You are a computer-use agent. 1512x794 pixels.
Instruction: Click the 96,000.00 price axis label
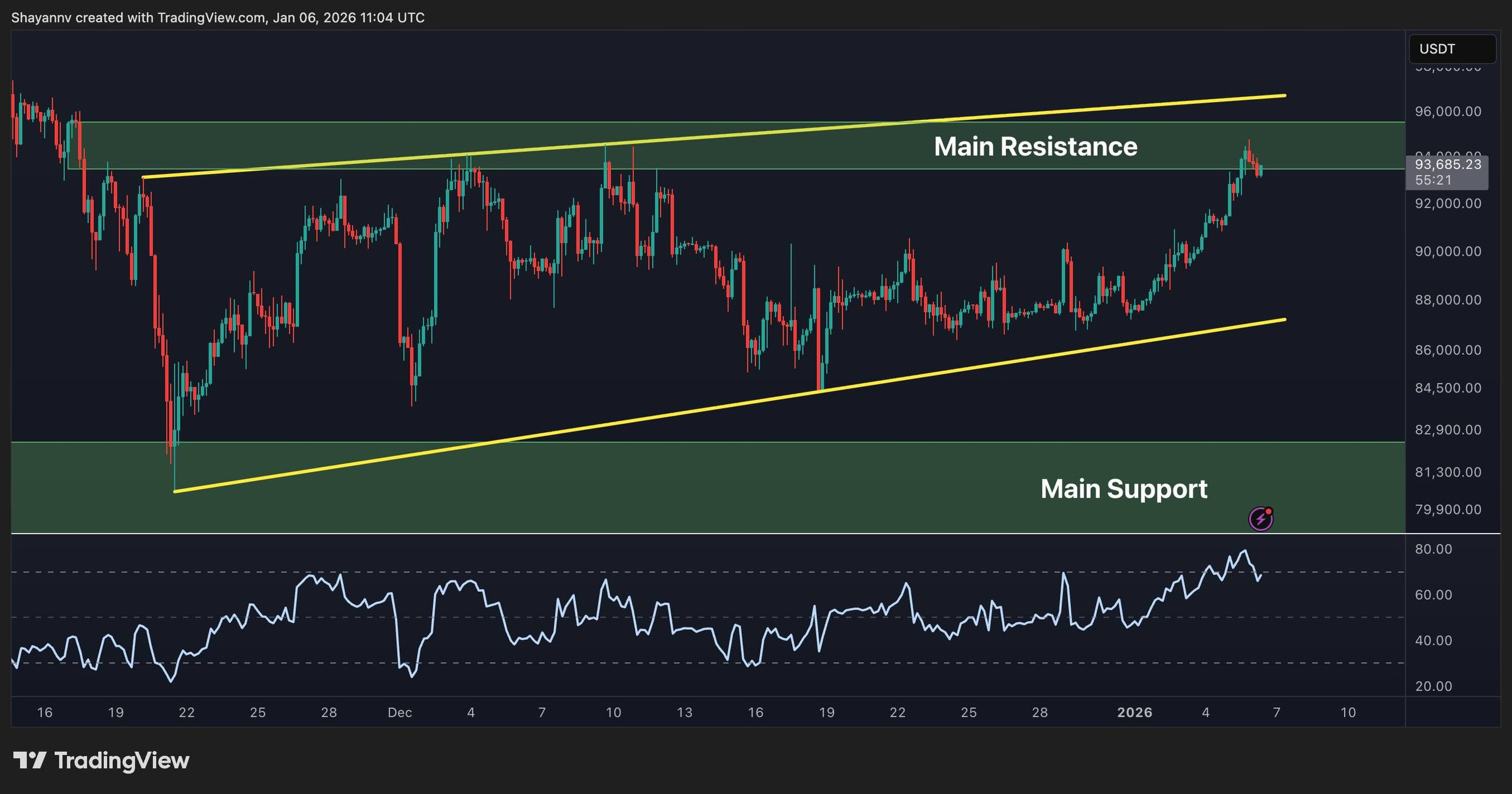click(1448, 112)
